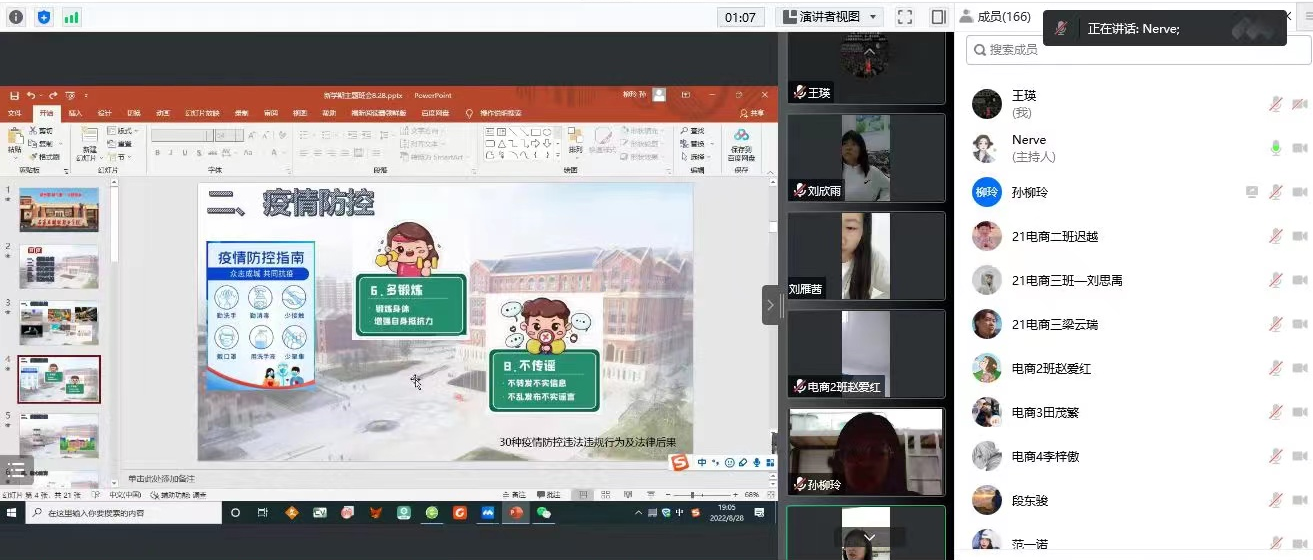Toggle microphone icon for 21电商二班迟越
The height and width of the screenshot is (560, 1313).
click(1276, 236)
